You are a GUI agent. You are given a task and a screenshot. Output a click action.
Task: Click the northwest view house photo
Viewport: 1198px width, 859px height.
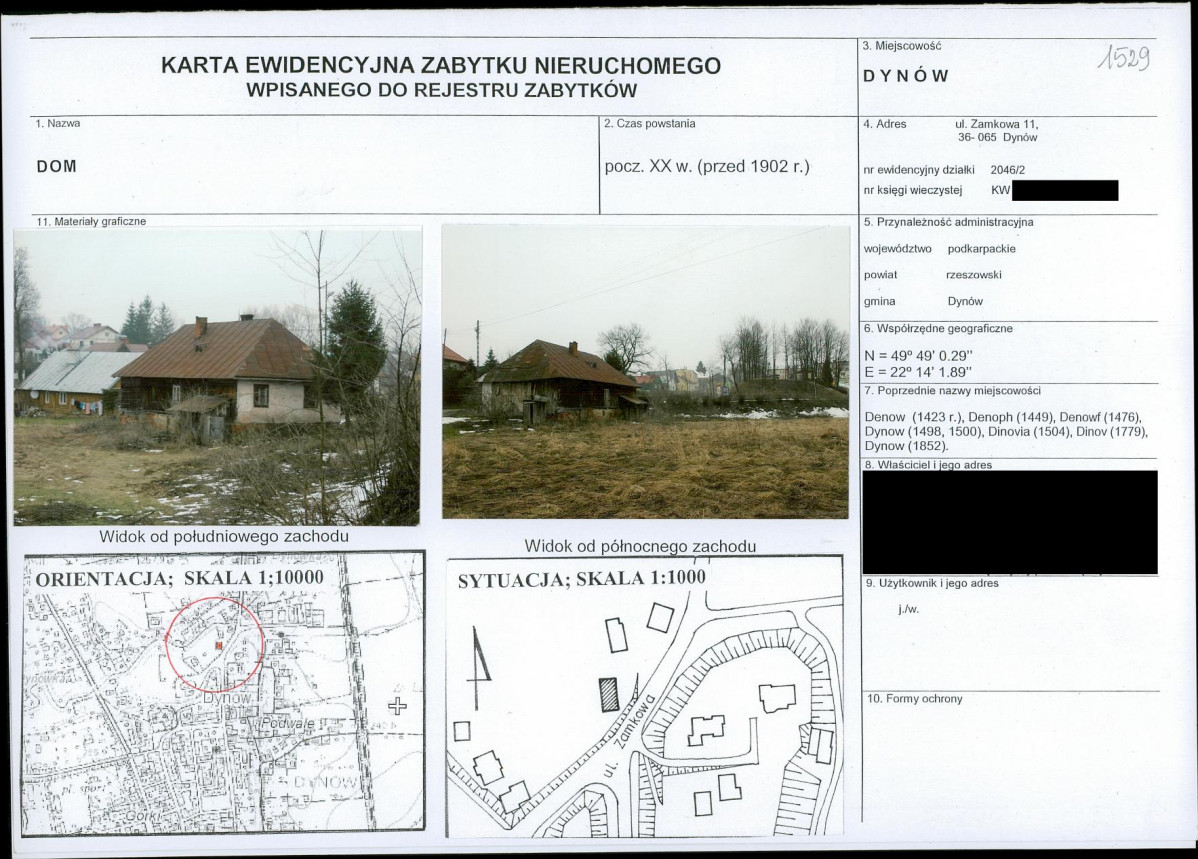646,371
